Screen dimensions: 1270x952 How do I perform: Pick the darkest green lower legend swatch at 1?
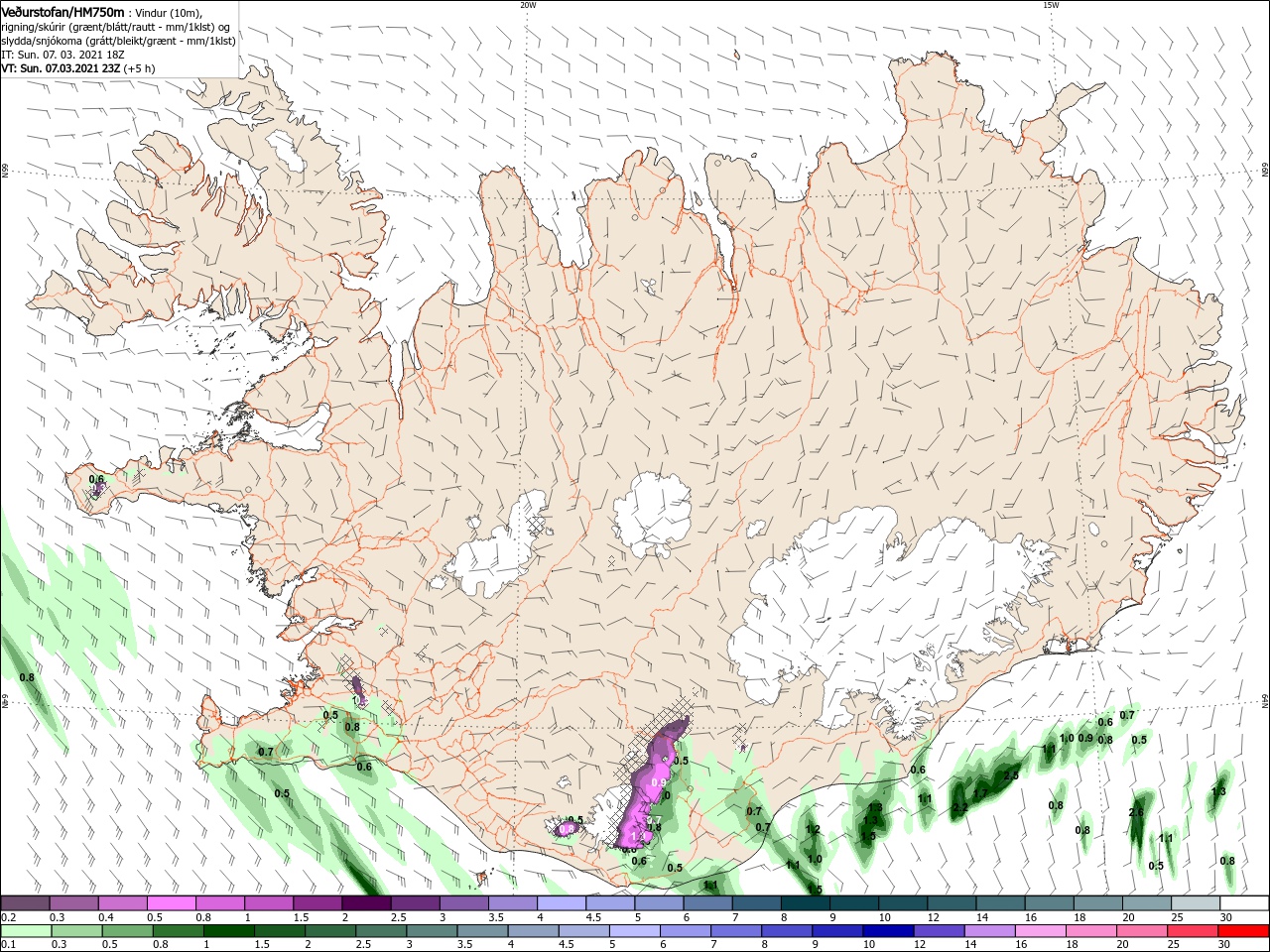click(x=228, y=931)
